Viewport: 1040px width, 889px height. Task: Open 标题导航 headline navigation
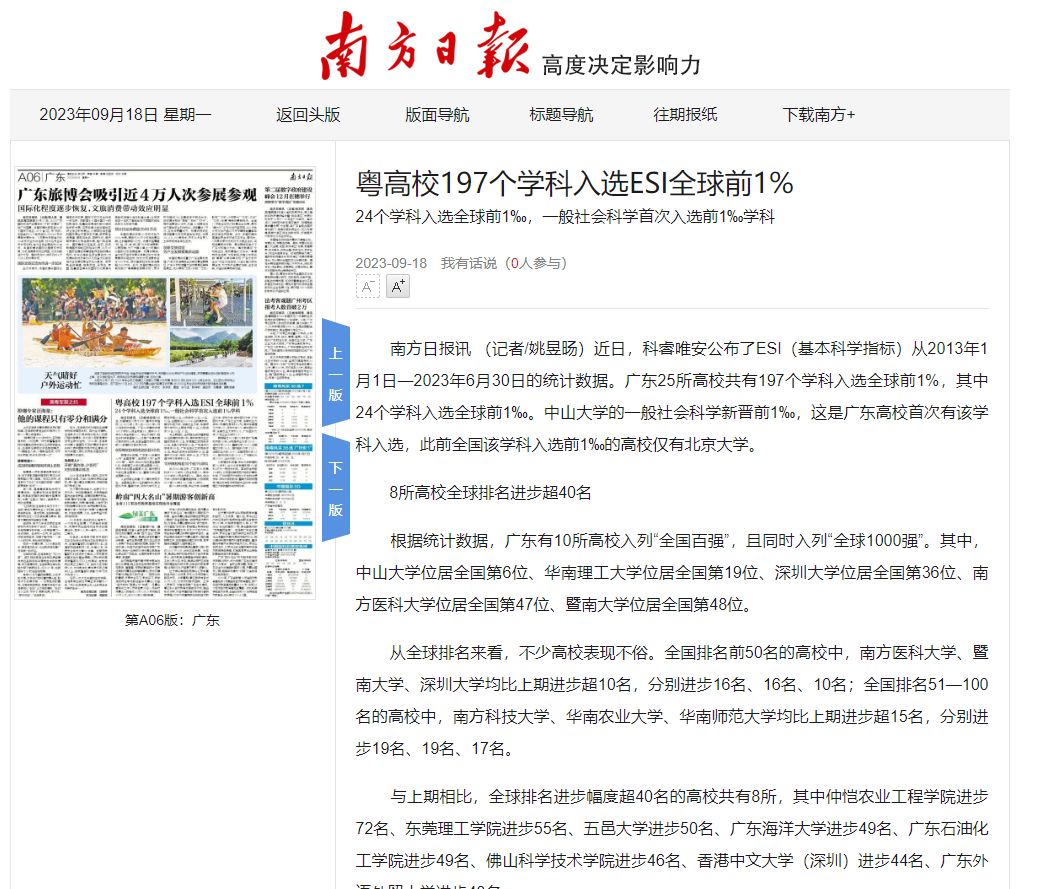[561, 115]
